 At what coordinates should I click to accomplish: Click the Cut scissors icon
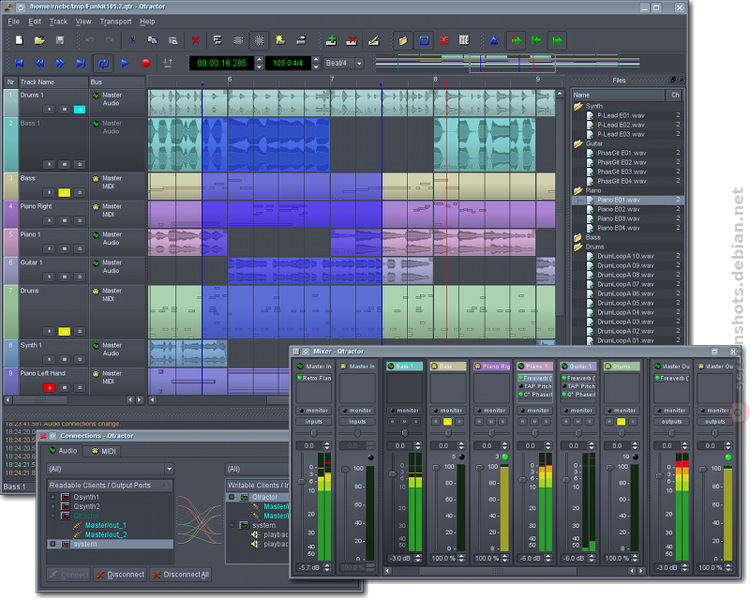(132, 41)
